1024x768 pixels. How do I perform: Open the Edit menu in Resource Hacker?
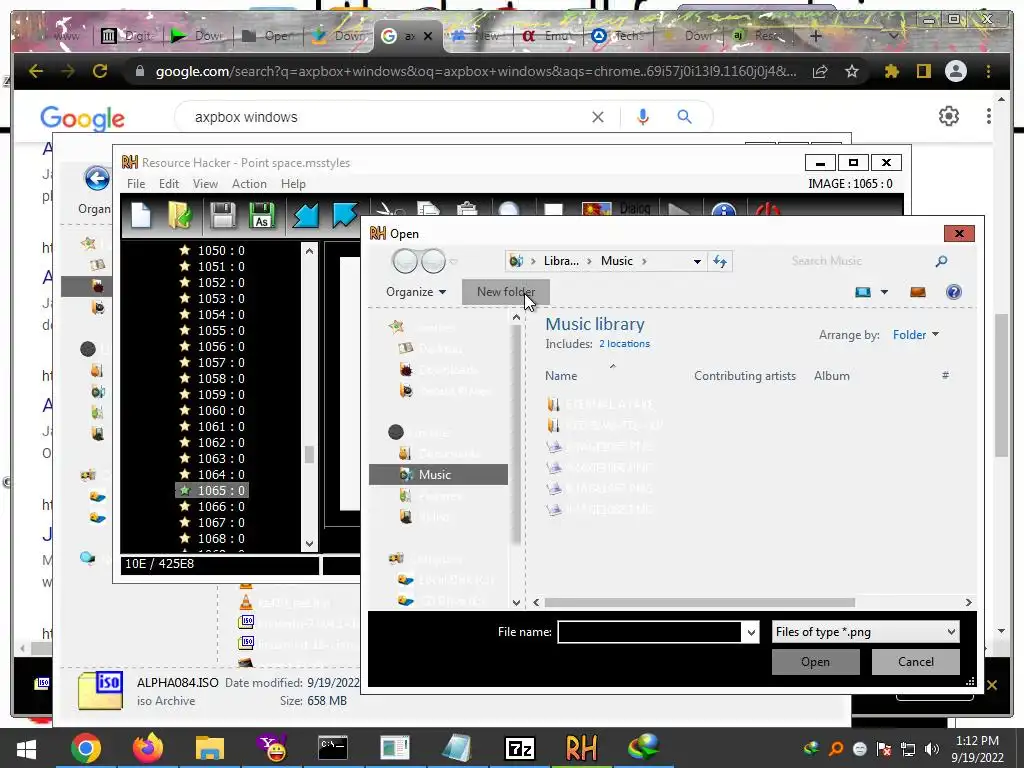tap(168, 184)
